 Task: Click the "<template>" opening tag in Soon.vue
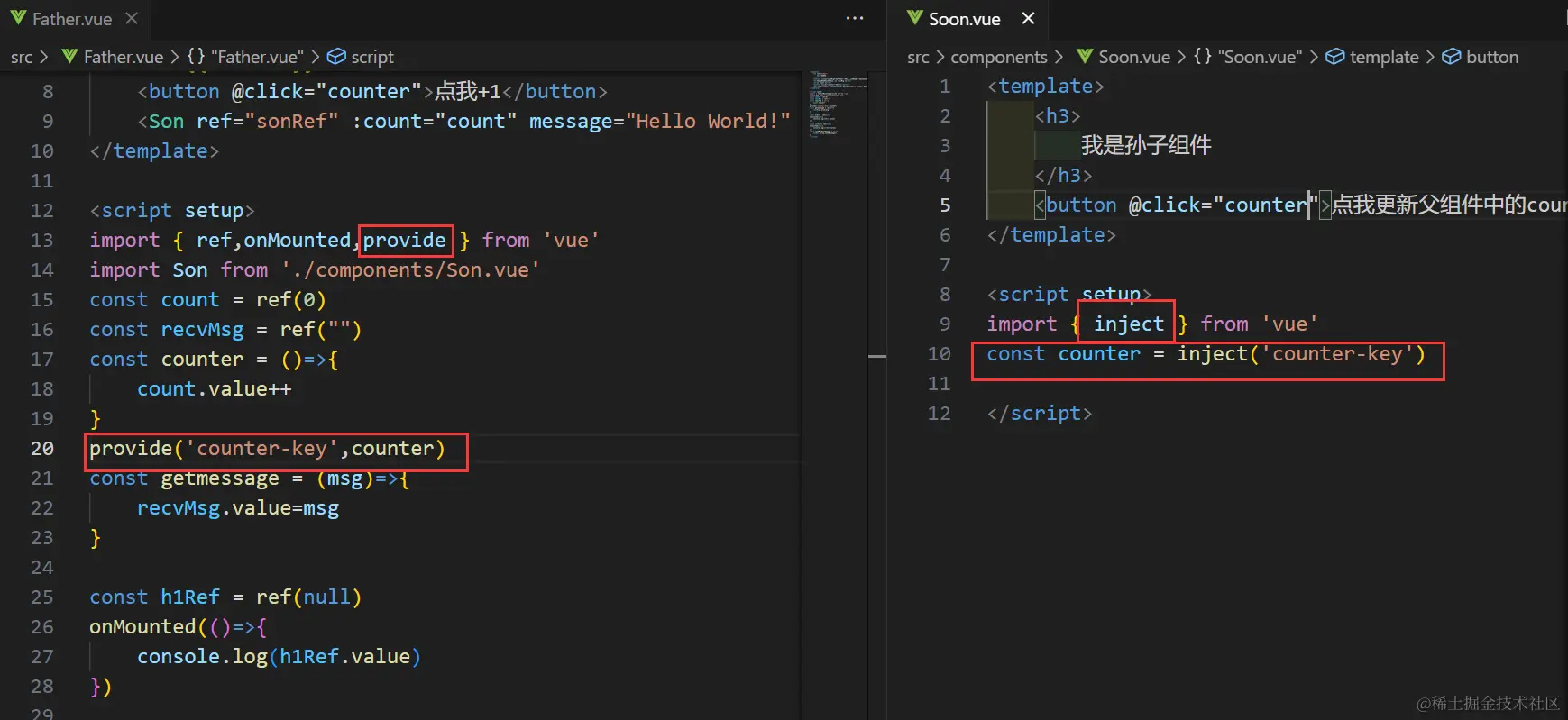point(1045,87)
